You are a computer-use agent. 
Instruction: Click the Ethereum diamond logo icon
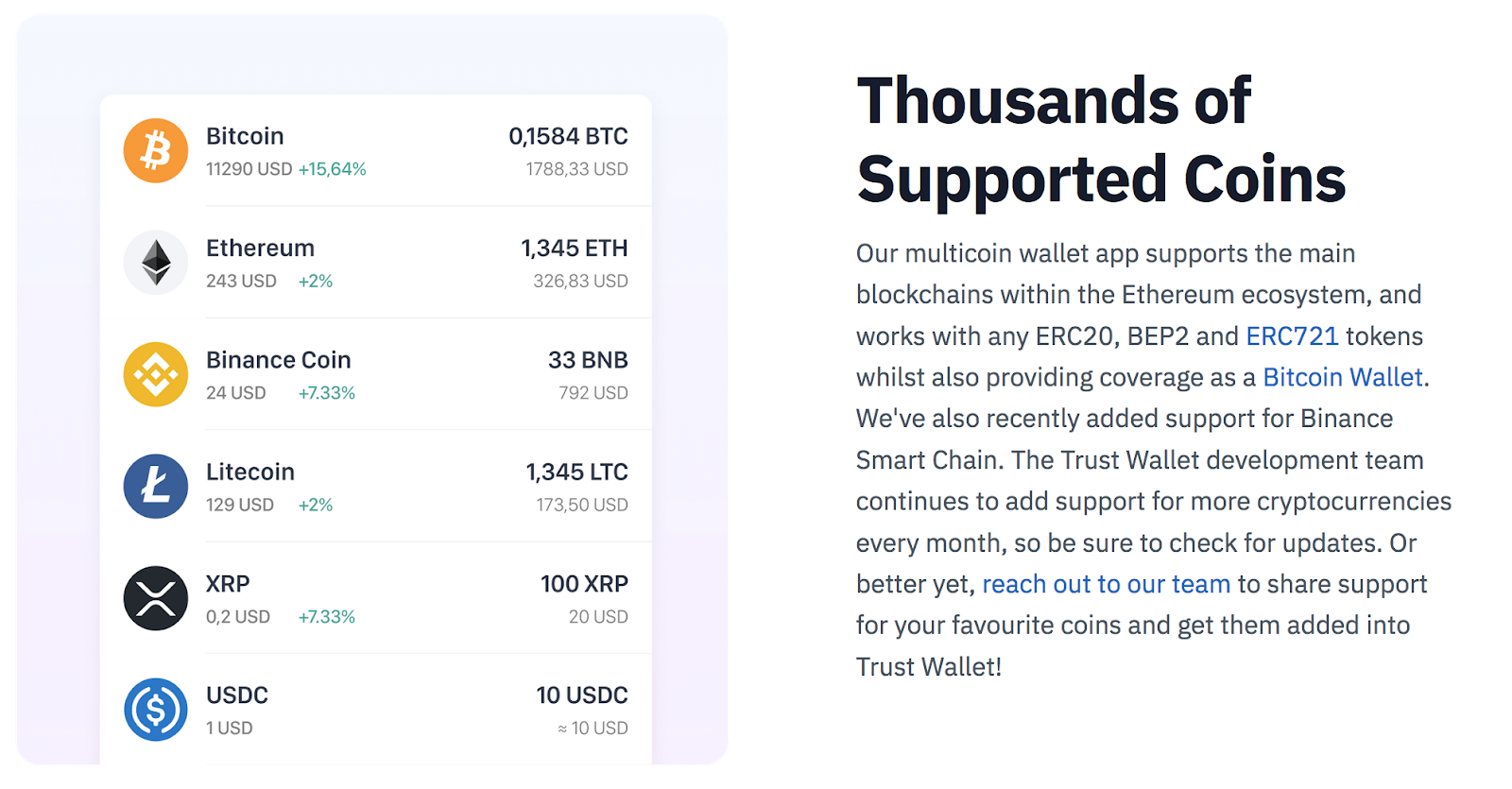tap(156, 263)
